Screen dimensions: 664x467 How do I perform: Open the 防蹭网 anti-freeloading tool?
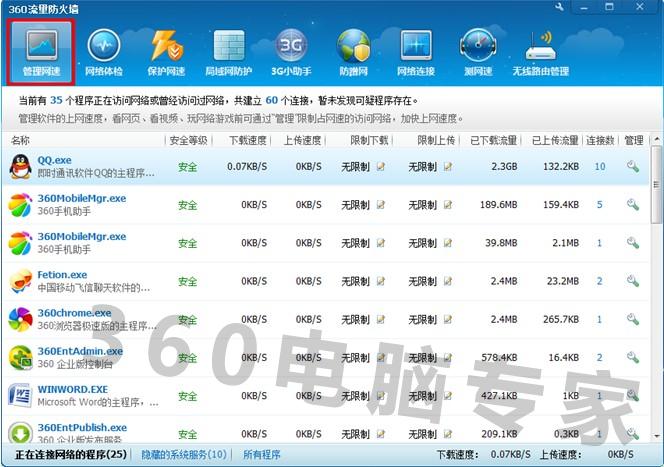[353, 53]
